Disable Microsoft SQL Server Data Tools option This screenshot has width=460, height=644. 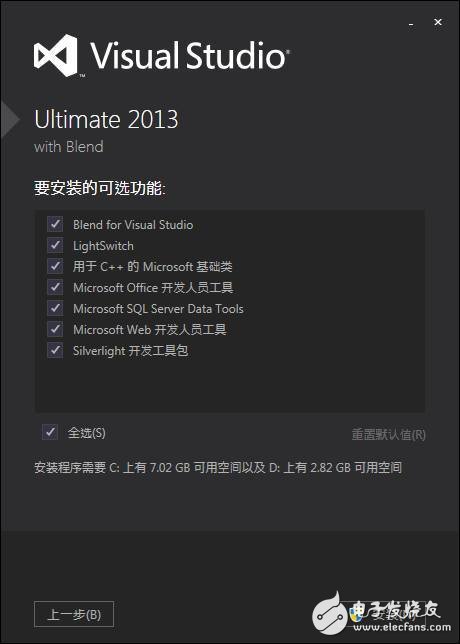[55, 308]
